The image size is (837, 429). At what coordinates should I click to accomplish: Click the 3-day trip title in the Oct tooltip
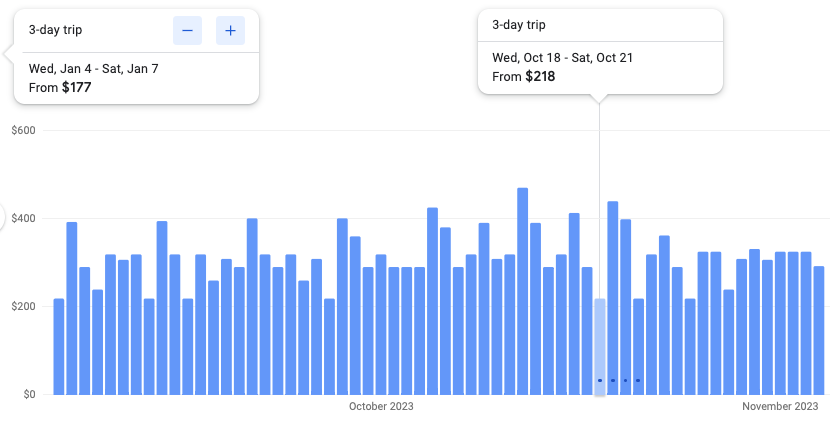(519, 25)
